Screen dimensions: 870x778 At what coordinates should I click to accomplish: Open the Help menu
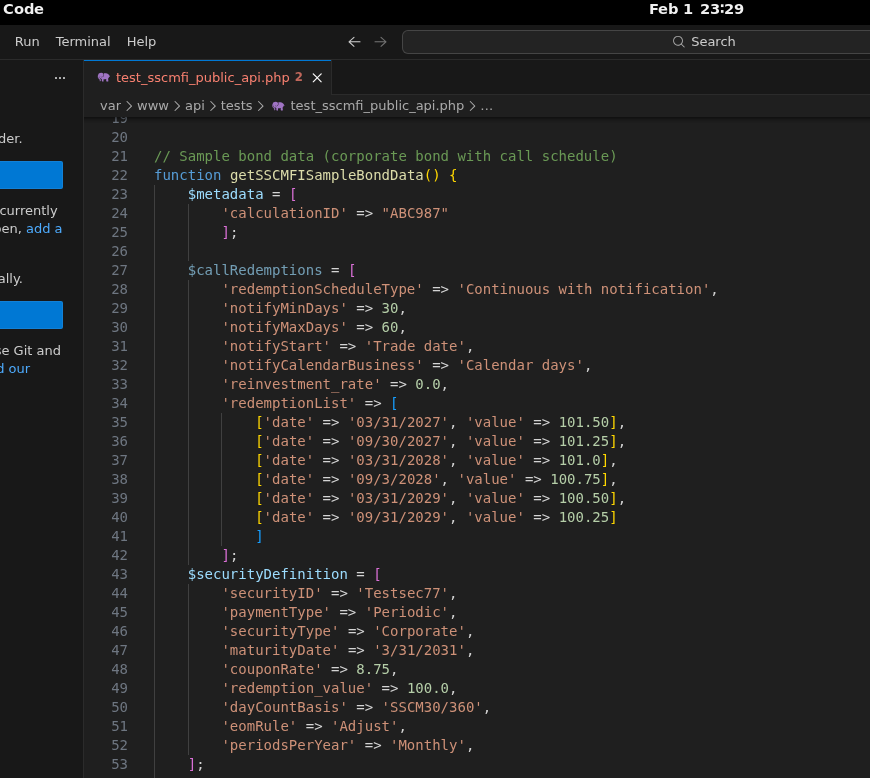click(x=141, y=41)
